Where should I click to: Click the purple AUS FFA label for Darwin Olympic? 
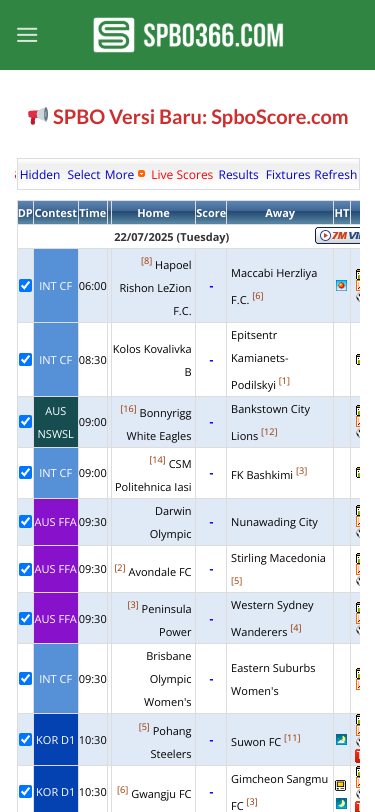coord(56,522)
